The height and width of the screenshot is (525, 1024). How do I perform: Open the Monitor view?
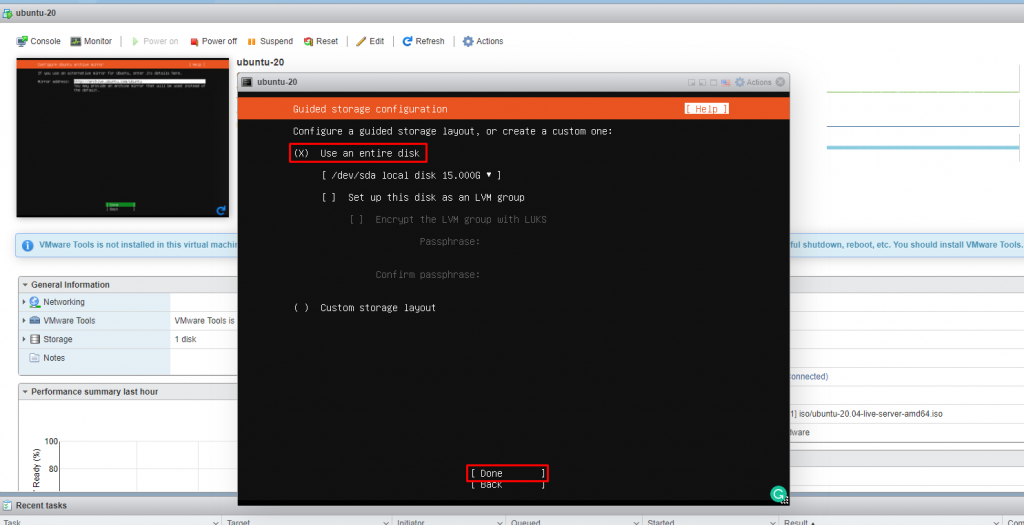click(x=91, y=41)
